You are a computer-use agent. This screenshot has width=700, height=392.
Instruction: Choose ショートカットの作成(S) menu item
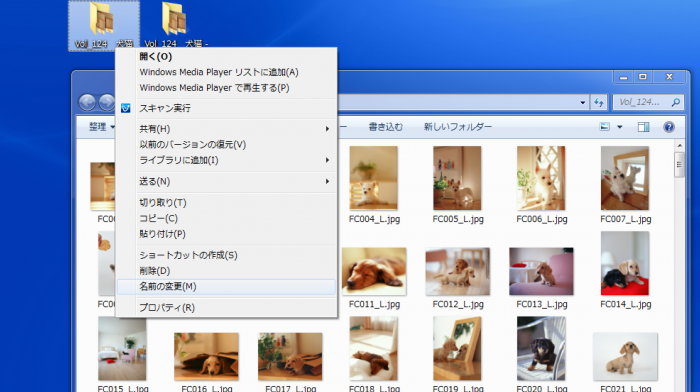[227, 255]
